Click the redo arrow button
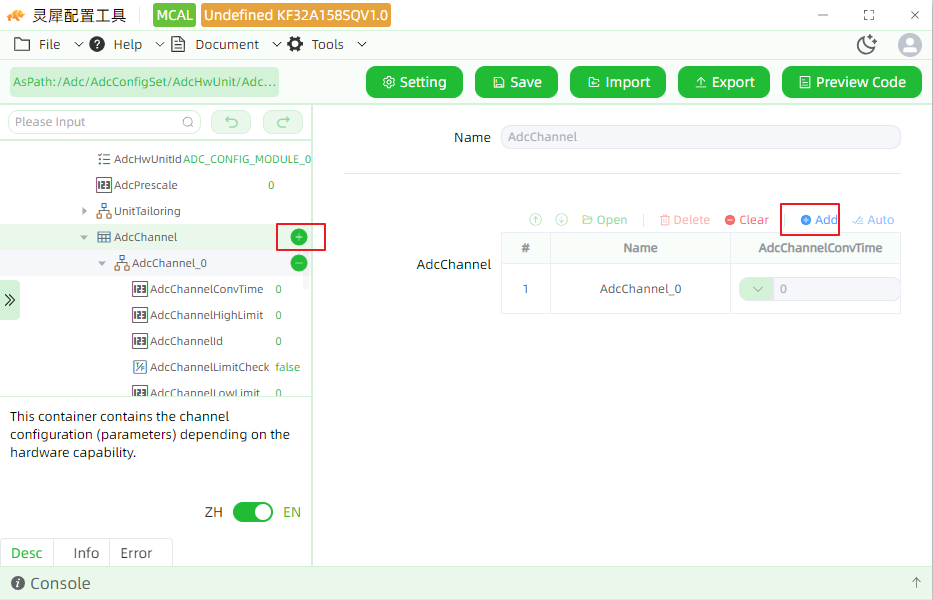933x600 pixels. click(x=283, y=122)
